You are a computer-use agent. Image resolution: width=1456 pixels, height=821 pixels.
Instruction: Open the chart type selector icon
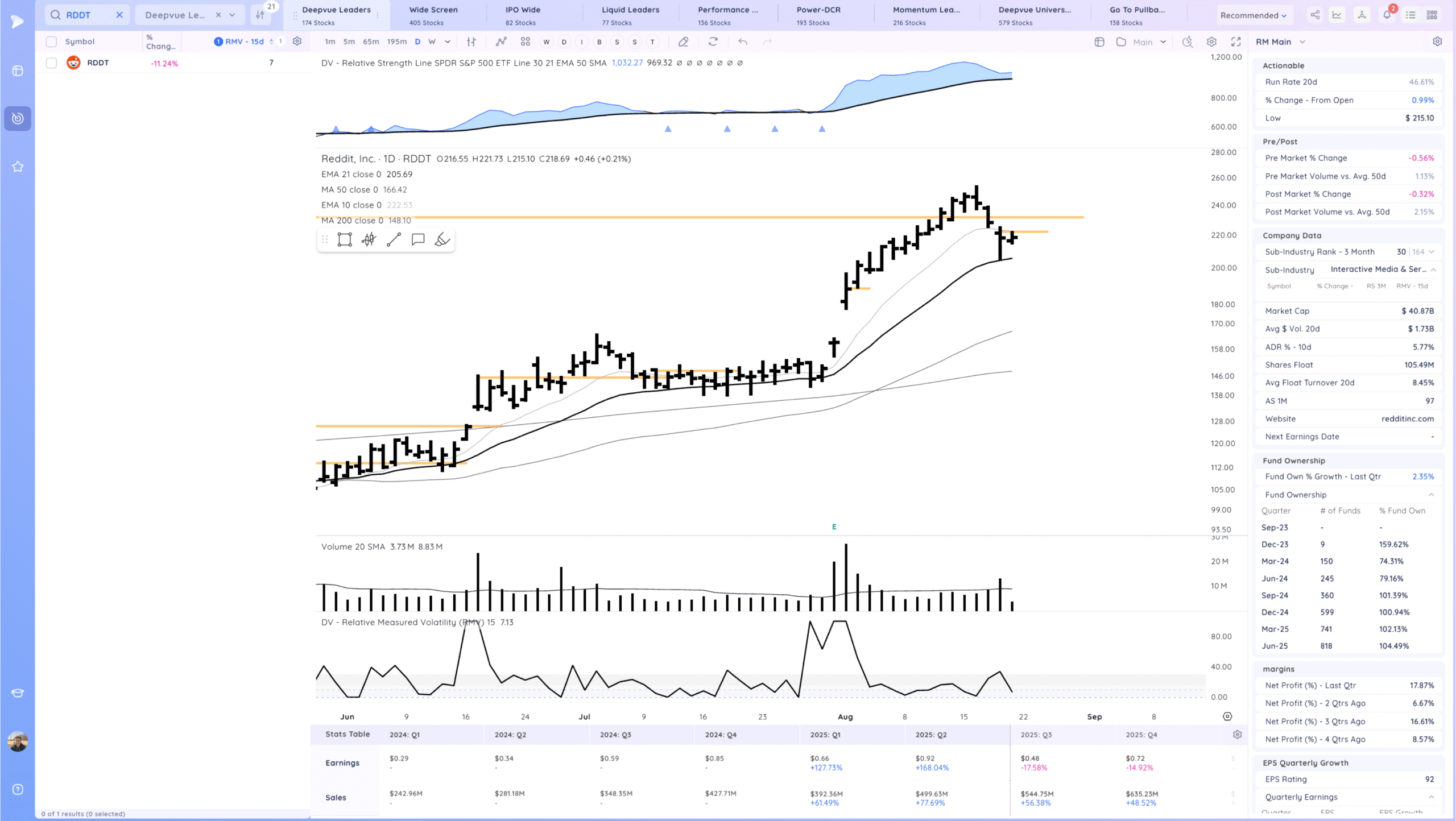(471, 42)
